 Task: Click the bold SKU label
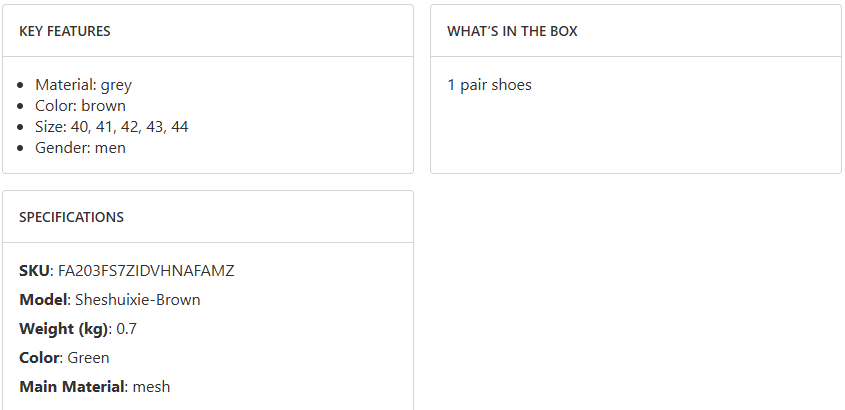point(34,271)
